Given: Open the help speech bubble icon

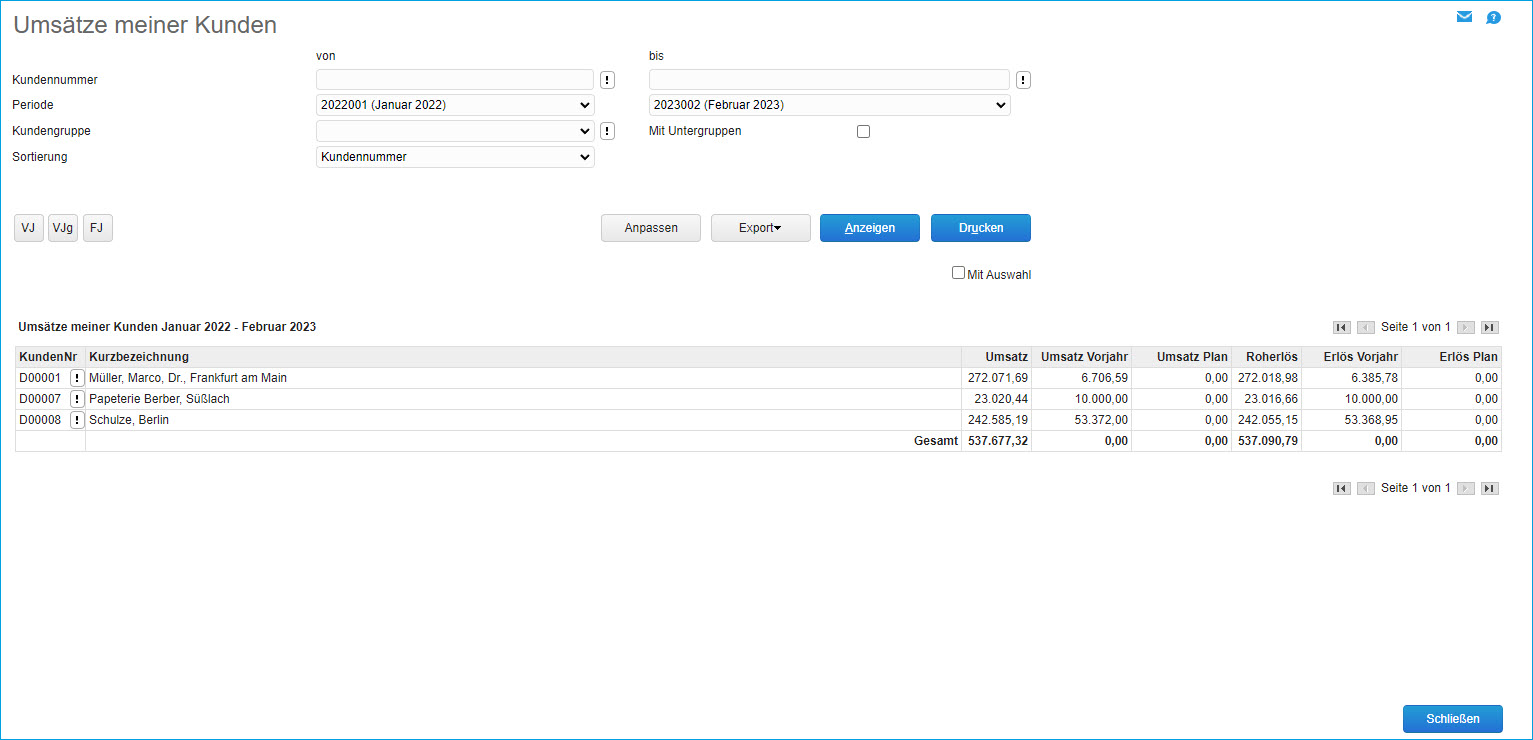Looking at the screenshot, I should pos(1493,17).
